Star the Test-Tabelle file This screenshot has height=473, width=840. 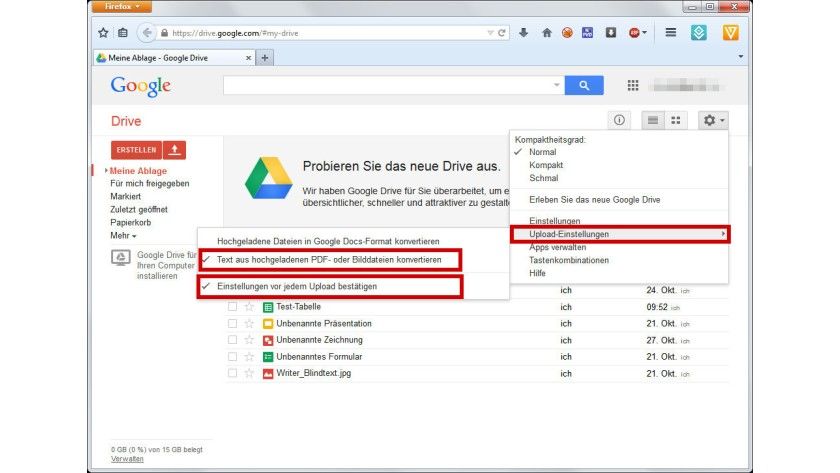tap(249, 306)
